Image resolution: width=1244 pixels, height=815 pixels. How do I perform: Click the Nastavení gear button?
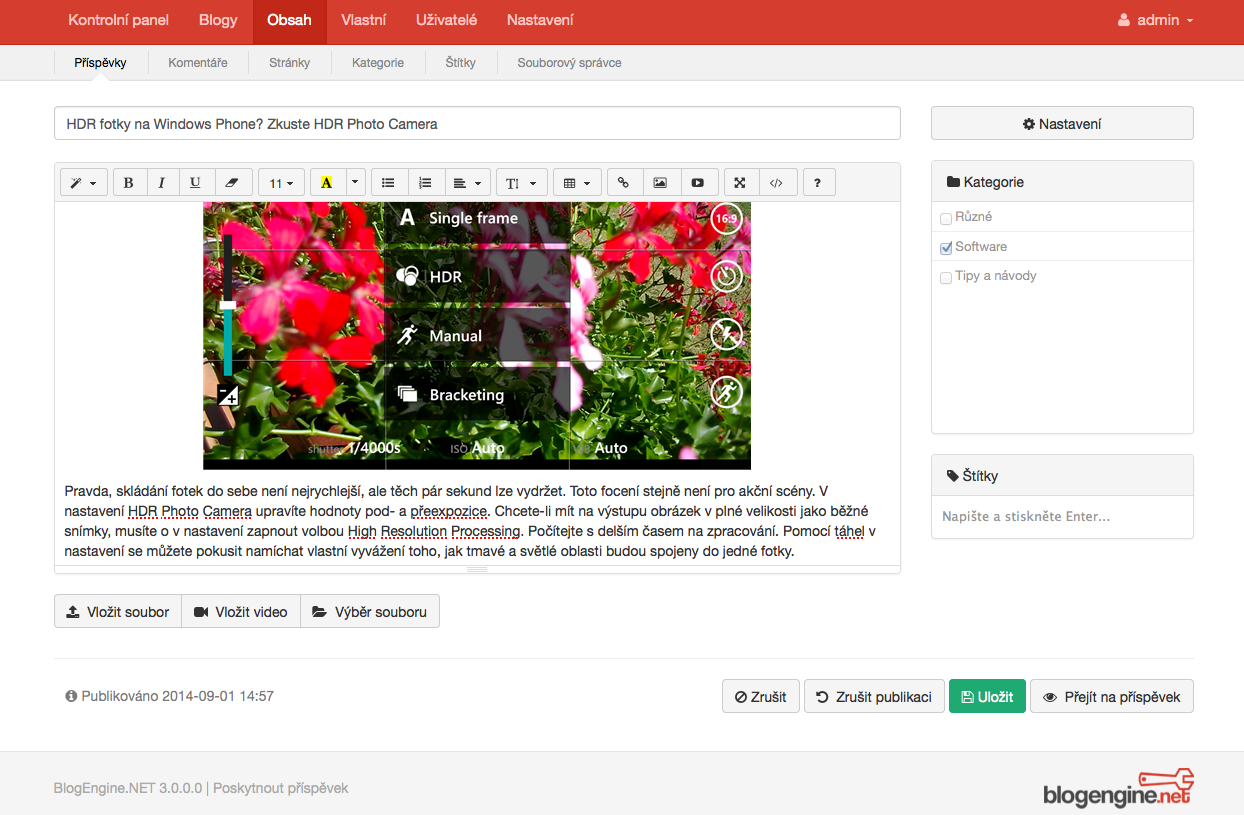tap(1062, 124)
